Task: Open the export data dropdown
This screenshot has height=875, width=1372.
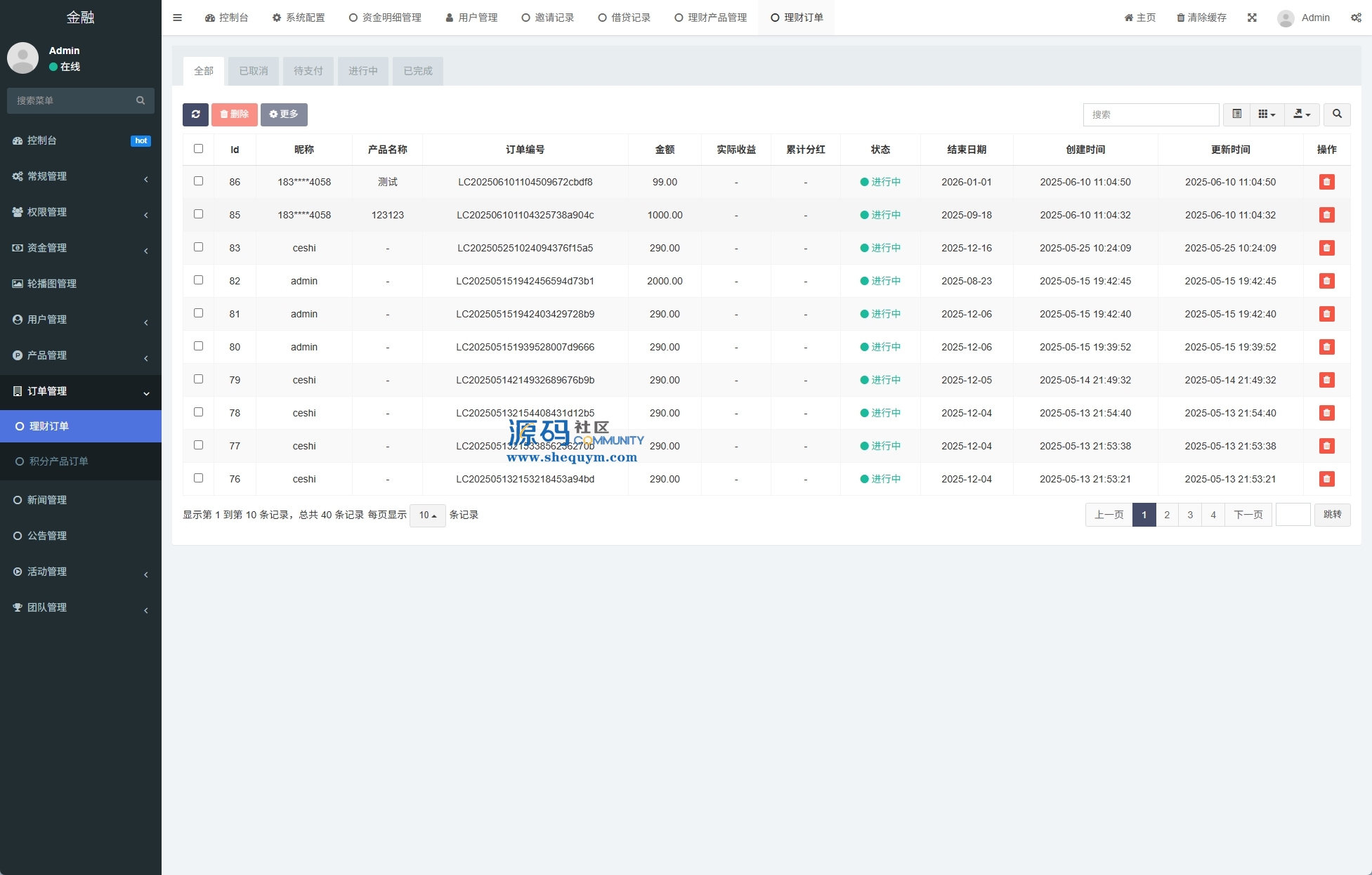Action: [x=1302, y=114]
